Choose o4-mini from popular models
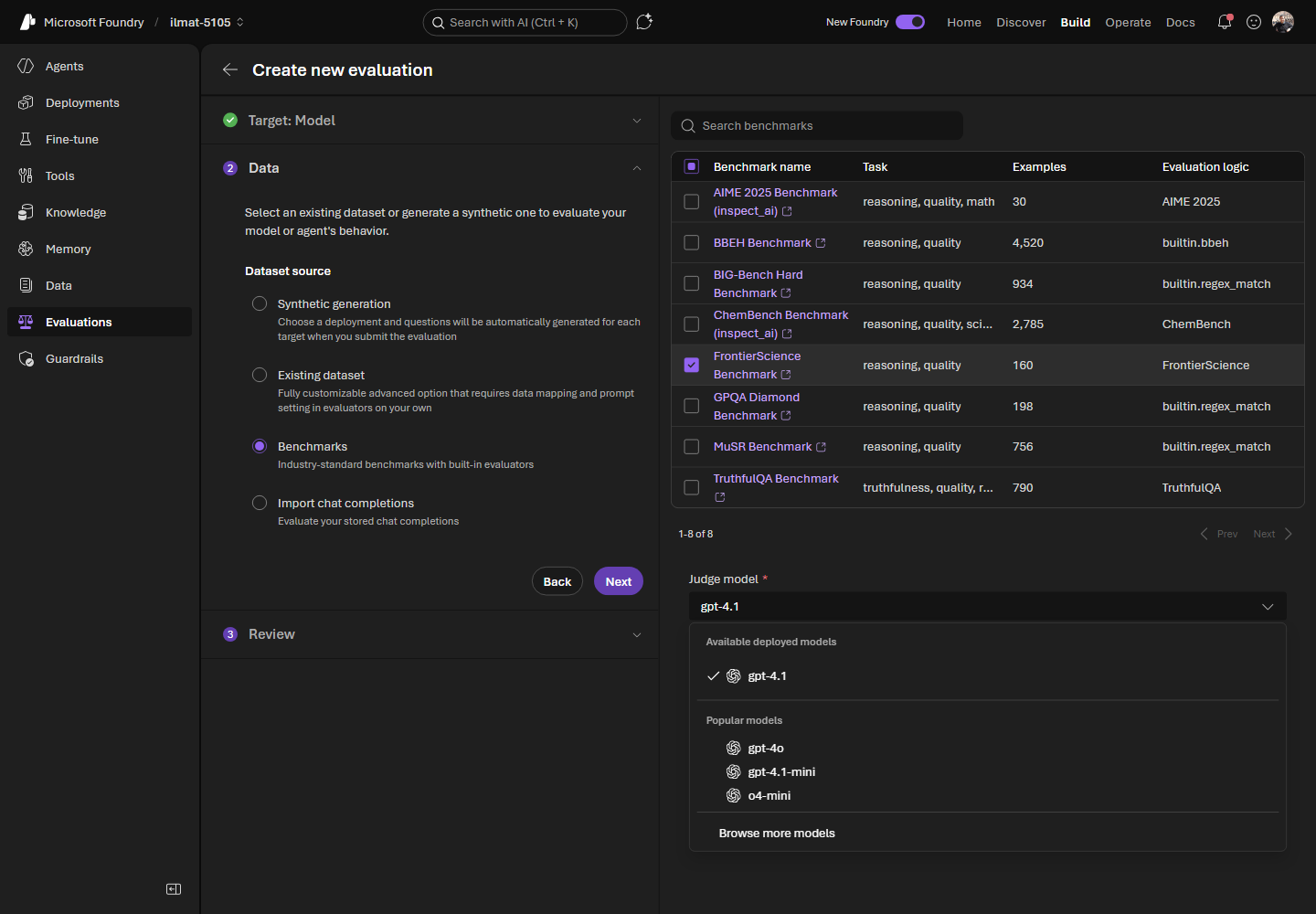1316x914 pixels. point(988,796)
